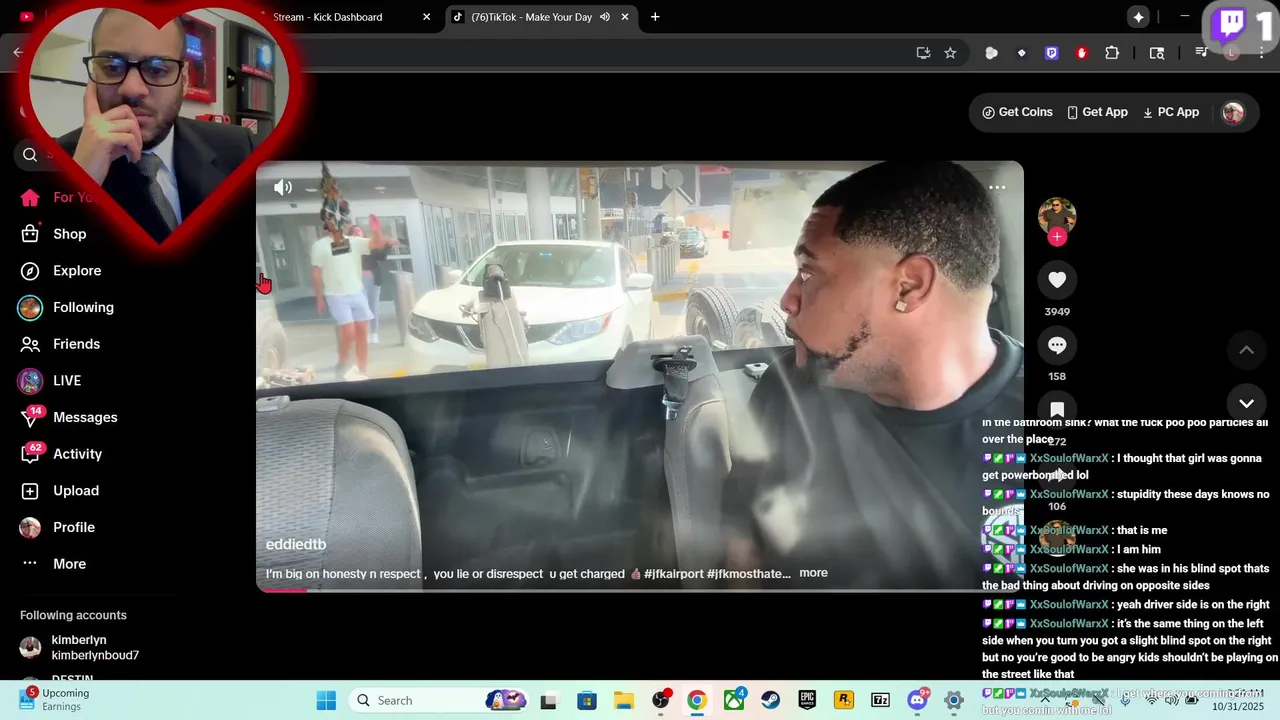Open File Explorer from the taskbar

click(x=623, y=700)
